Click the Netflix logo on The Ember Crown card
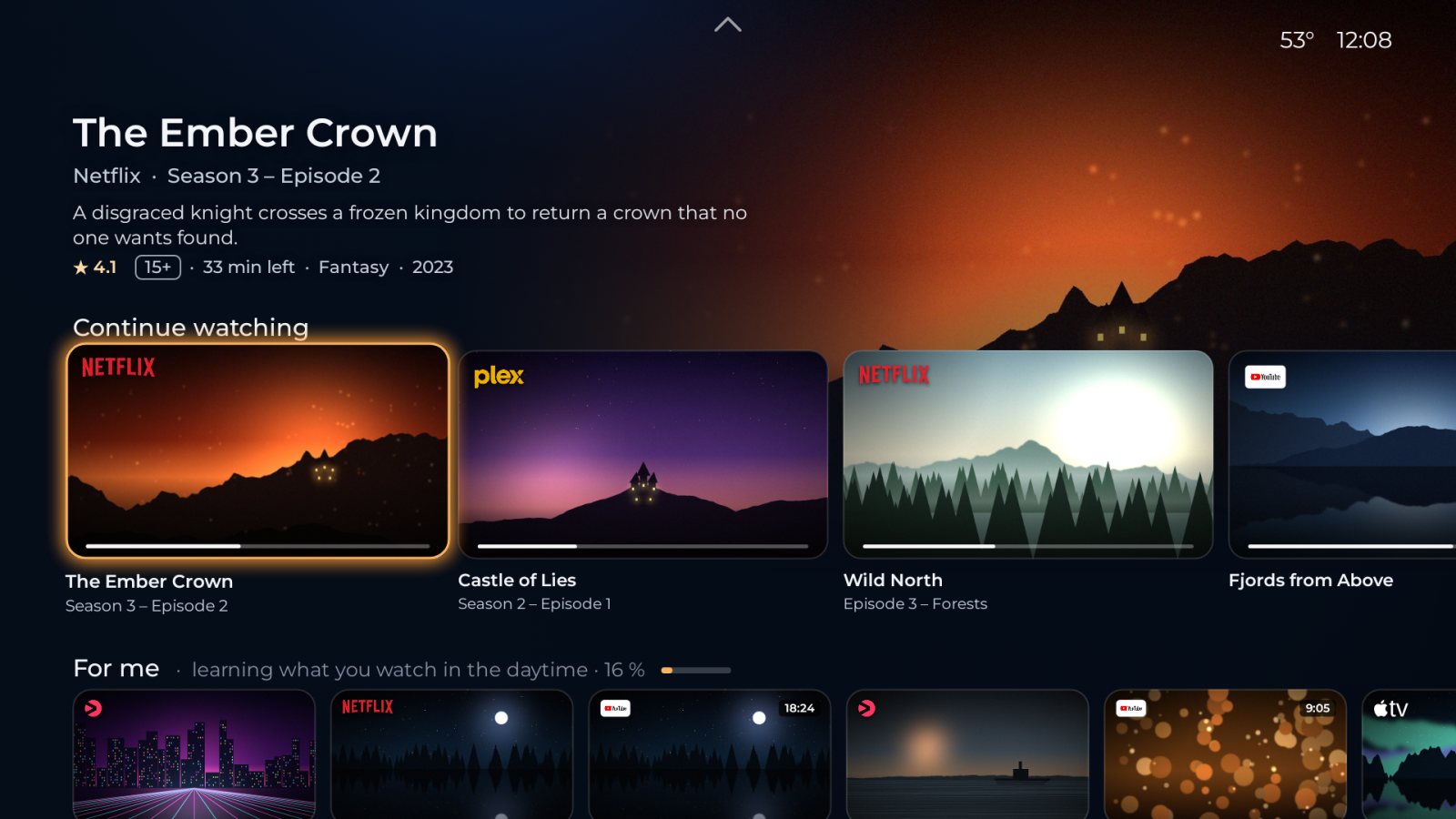Viewport: 1456px width, 819px height. click(x=118, y=367)
